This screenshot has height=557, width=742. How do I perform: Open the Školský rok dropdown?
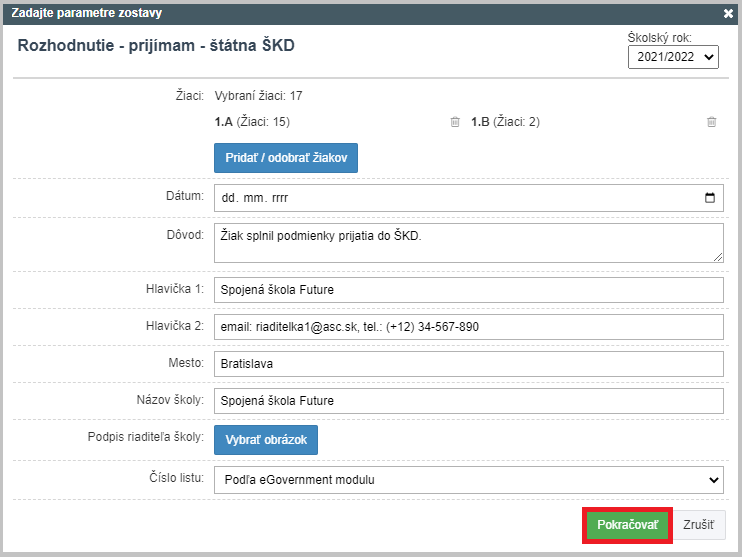(x=673, y=57)
